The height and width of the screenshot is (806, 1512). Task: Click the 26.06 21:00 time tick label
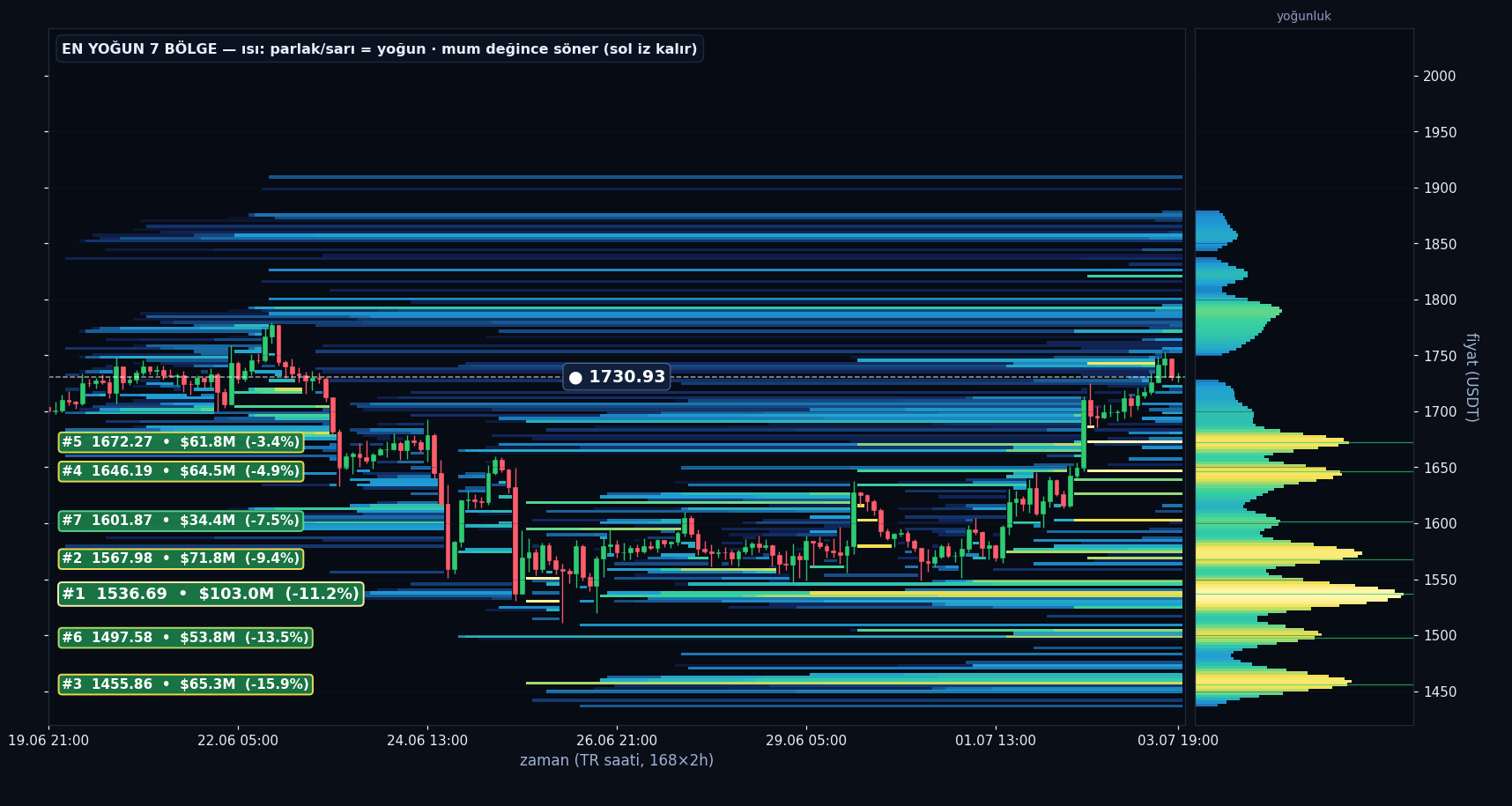(x=617, y=741)
